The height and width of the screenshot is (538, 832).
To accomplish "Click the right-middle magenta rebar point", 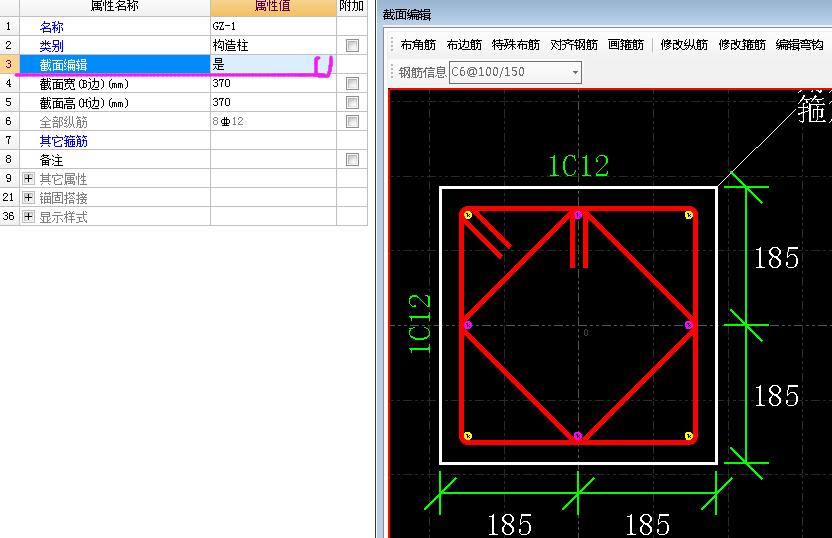I will [688, 325].
